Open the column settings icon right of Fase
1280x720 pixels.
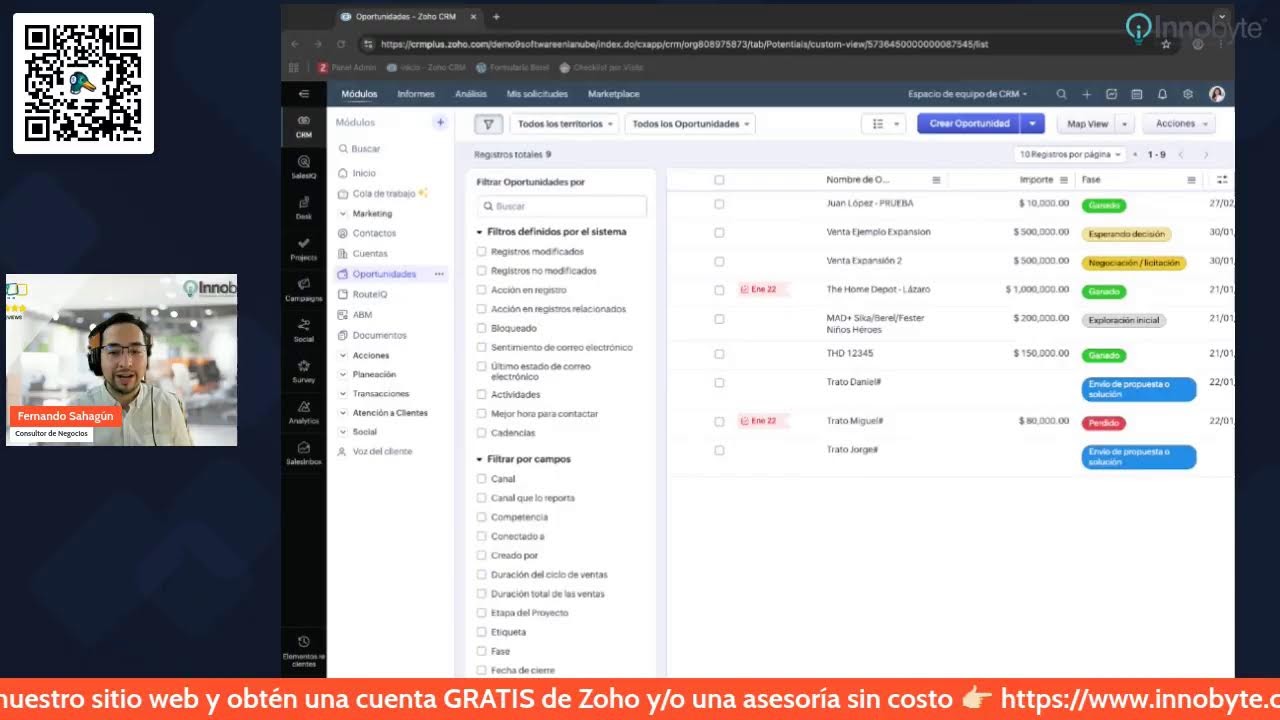pos(1222,180)
